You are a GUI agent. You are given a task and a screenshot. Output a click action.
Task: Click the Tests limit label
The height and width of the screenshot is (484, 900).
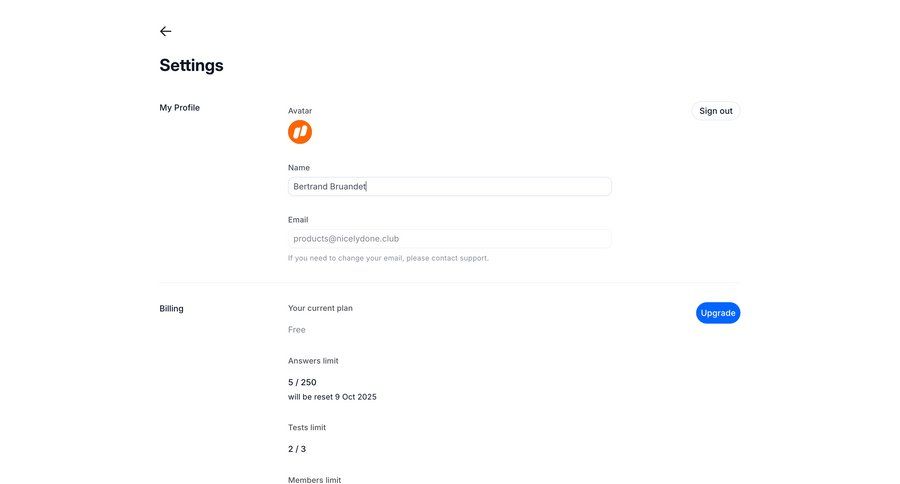coord(307,428)
